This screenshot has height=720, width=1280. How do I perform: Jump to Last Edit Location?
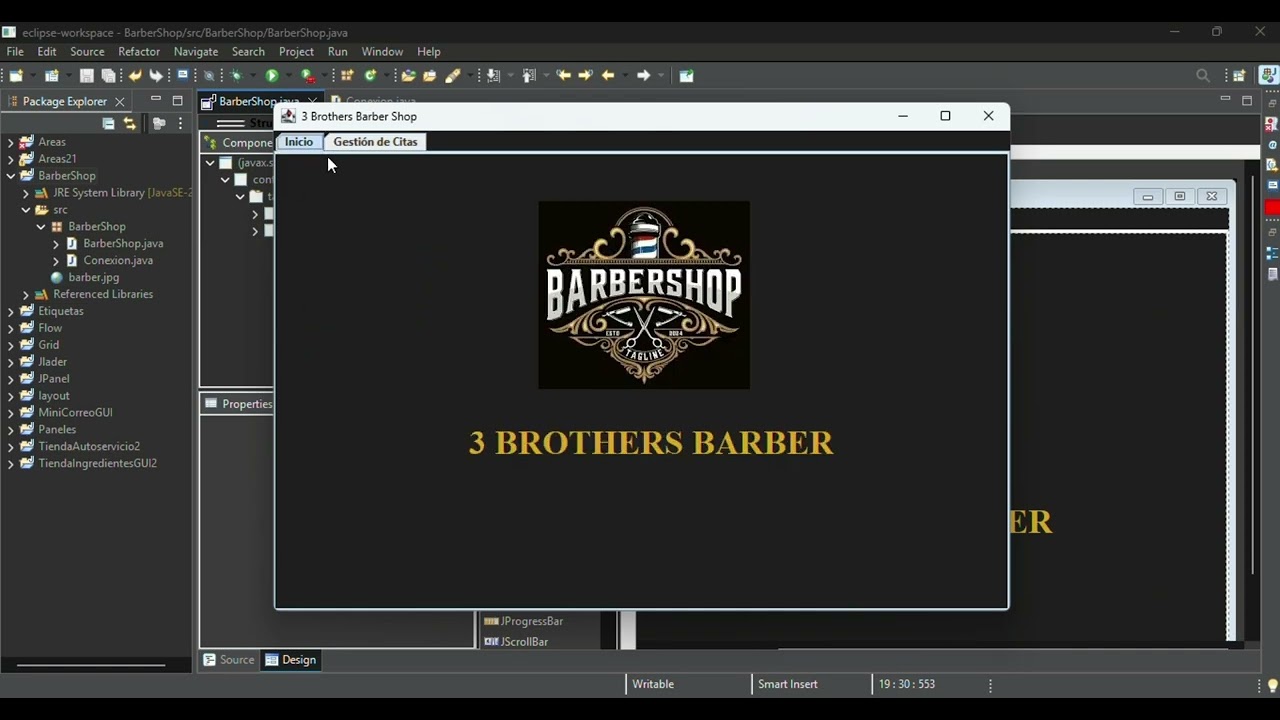[564, 75]
